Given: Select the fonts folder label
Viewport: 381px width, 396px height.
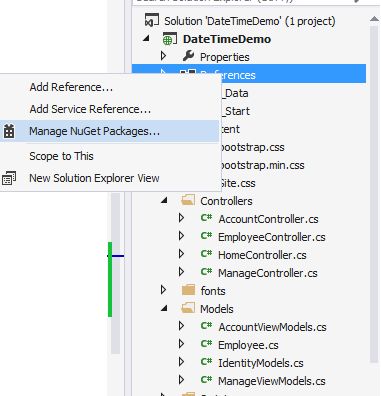Looking at the screenshot, I should pos(213,291).
